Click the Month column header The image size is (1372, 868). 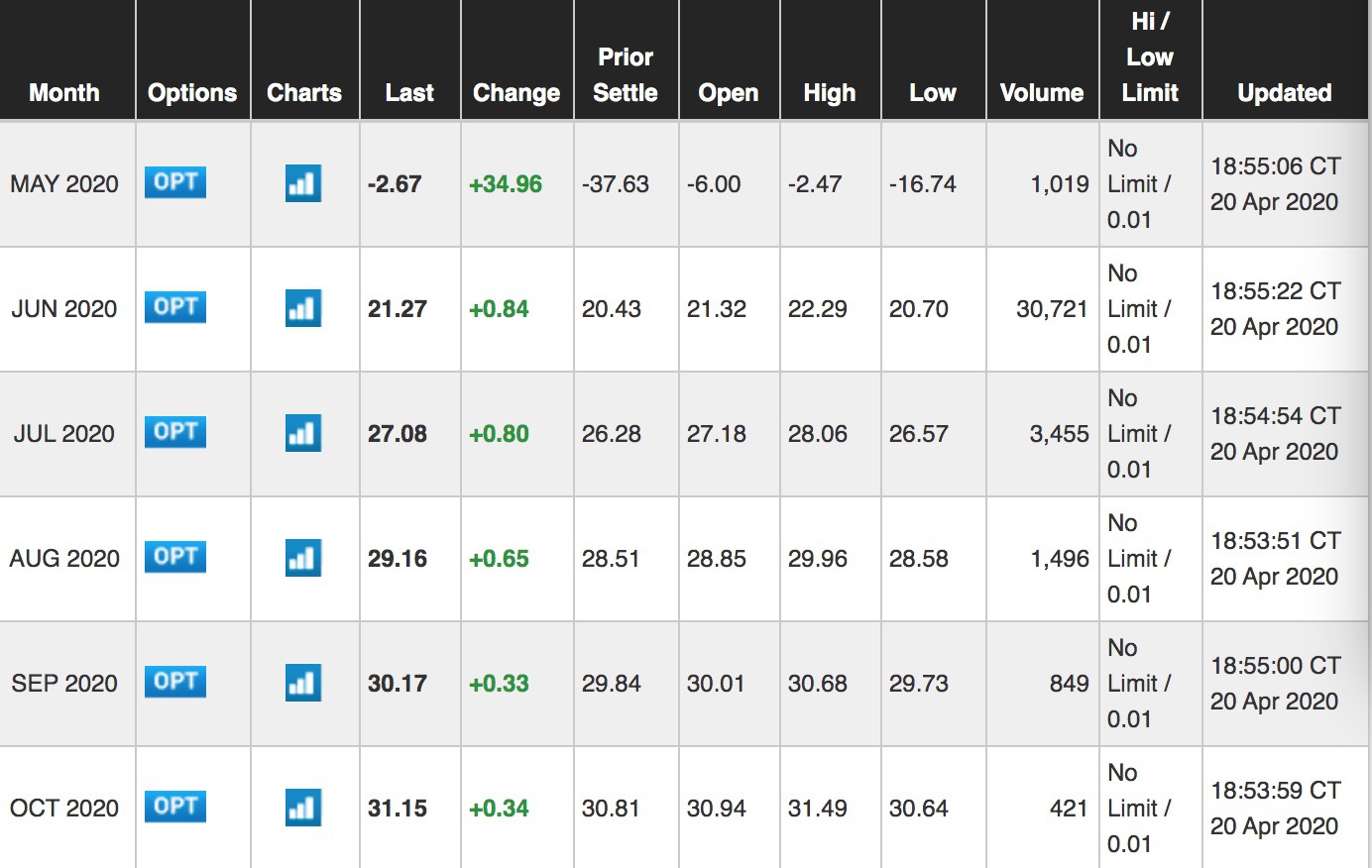click(x=64, y=93)
